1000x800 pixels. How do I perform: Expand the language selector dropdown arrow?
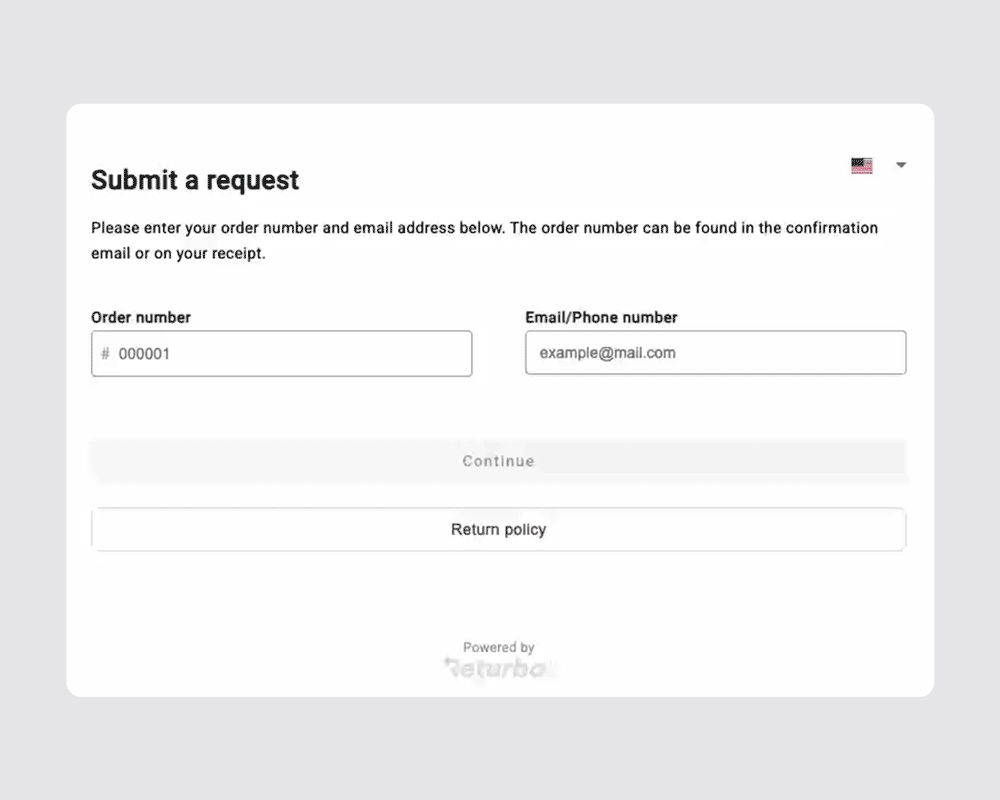[901, 166]
